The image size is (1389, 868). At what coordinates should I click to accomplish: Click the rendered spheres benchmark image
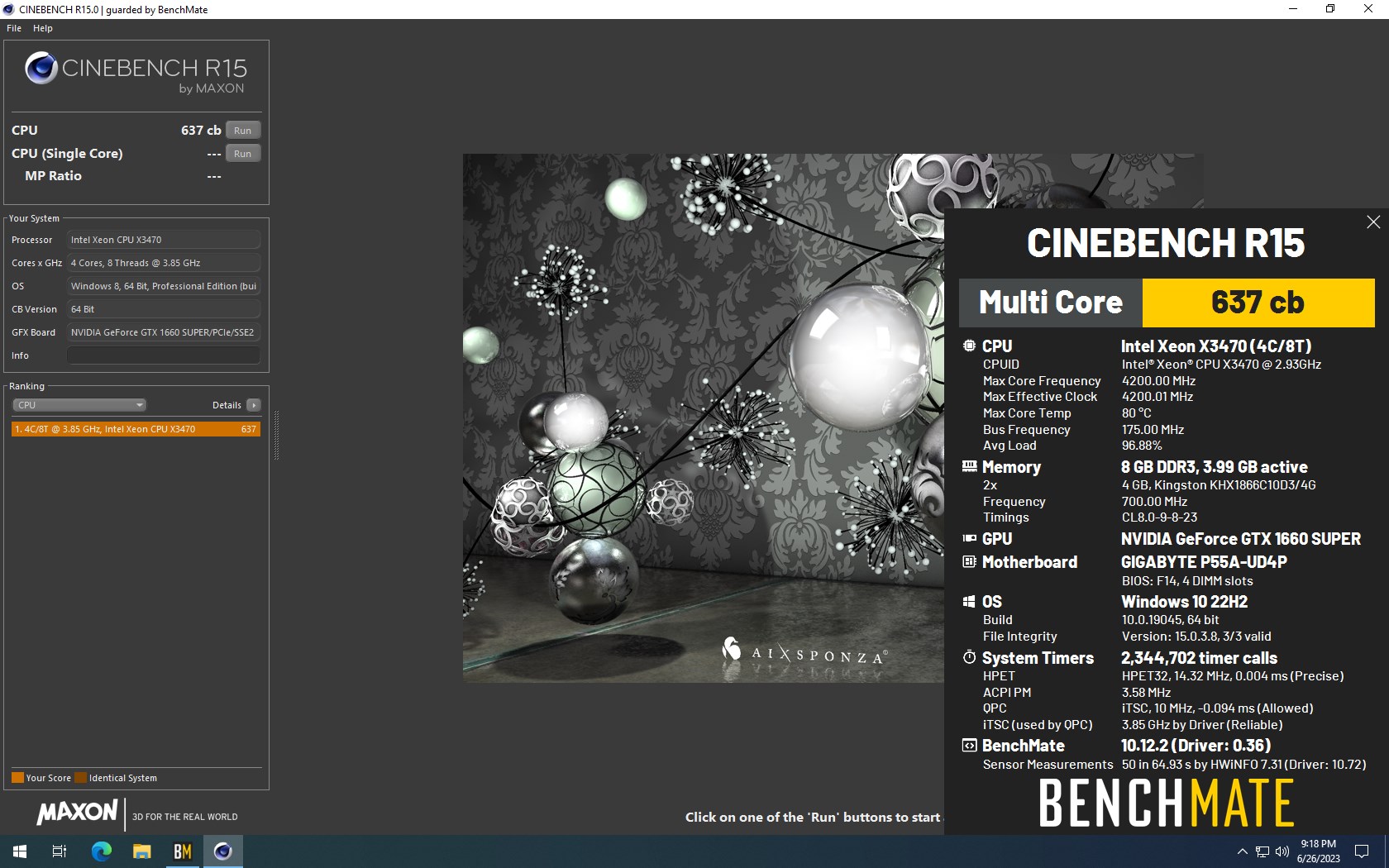click(x=703, y=417)
